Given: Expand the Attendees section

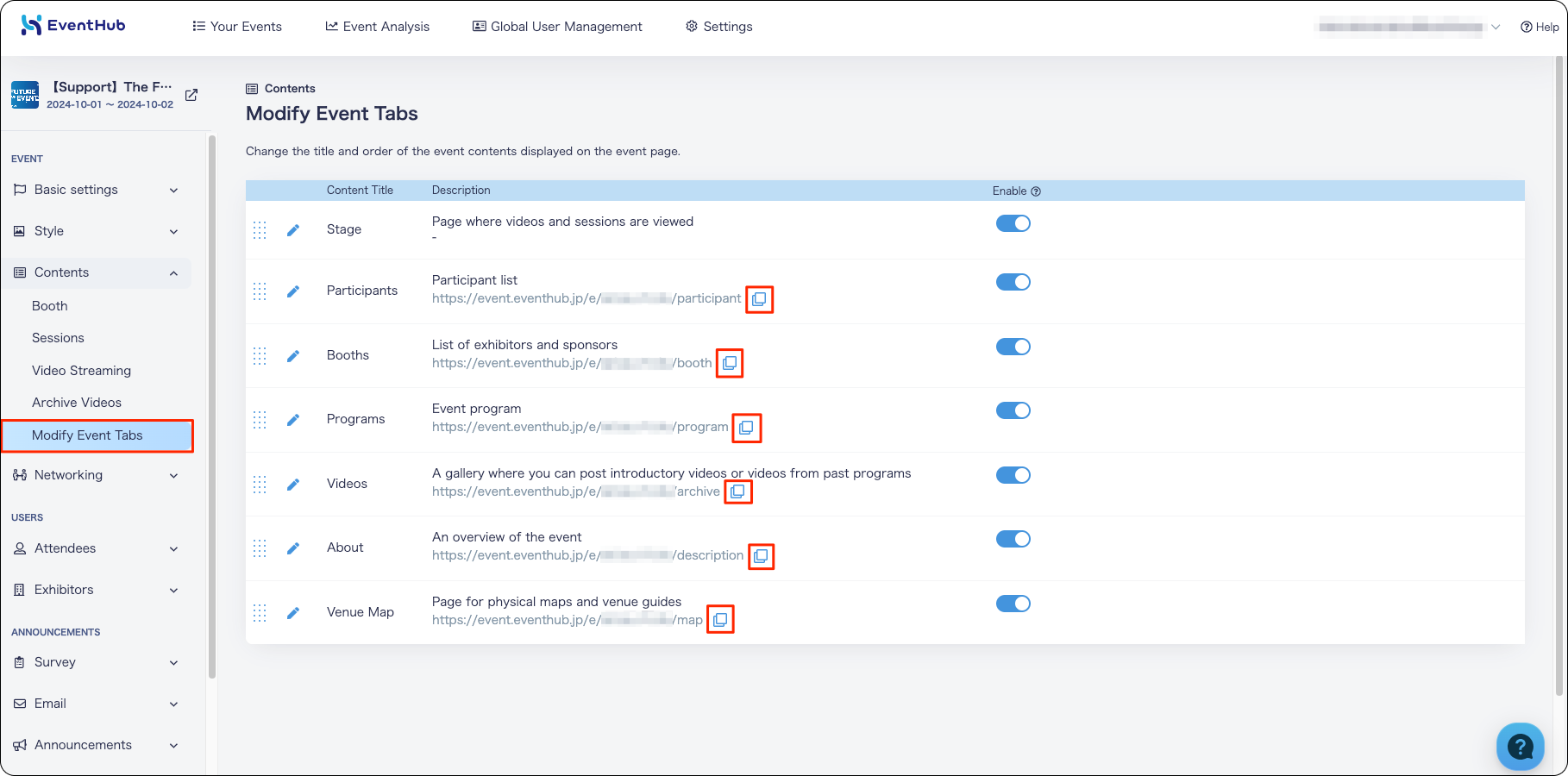Looking at the screenshot, I should 97,548.
